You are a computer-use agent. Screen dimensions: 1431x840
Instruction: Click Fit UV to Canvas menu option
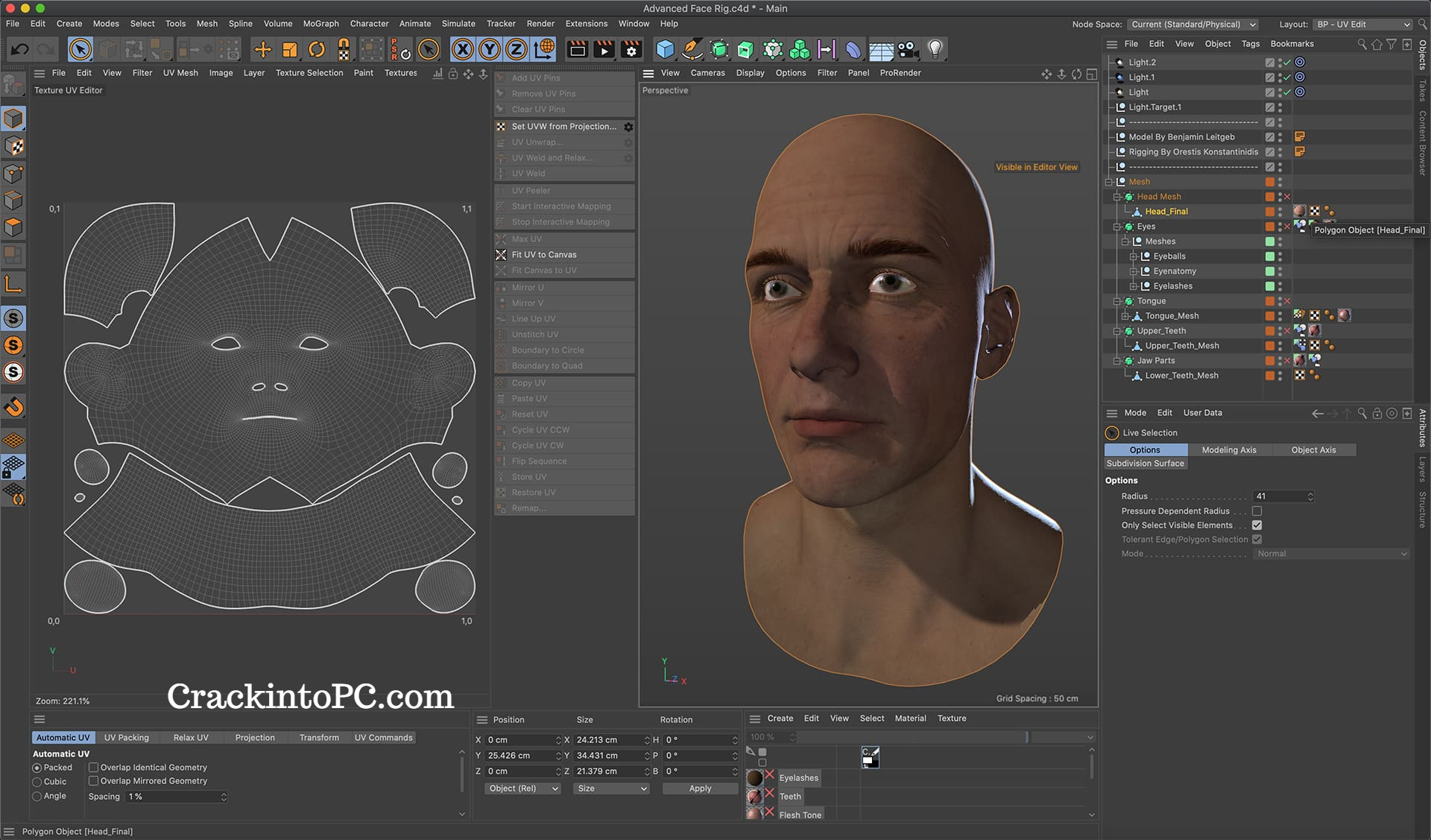(x=543, y=254)
